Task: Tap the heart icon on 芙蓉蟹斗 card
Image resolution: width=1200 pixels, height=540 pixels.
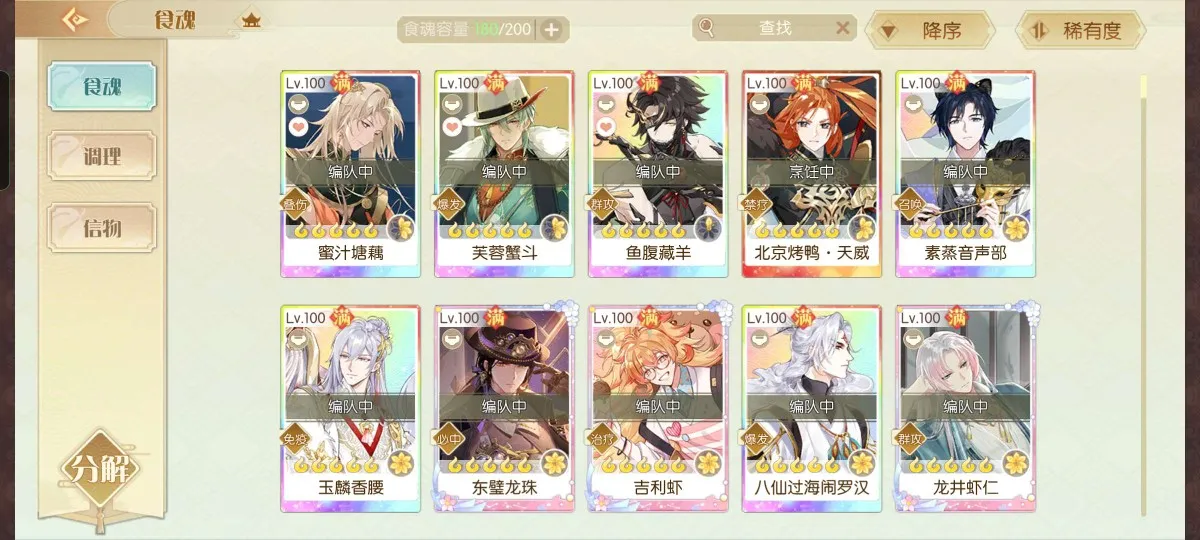Action: pos(452,127)
